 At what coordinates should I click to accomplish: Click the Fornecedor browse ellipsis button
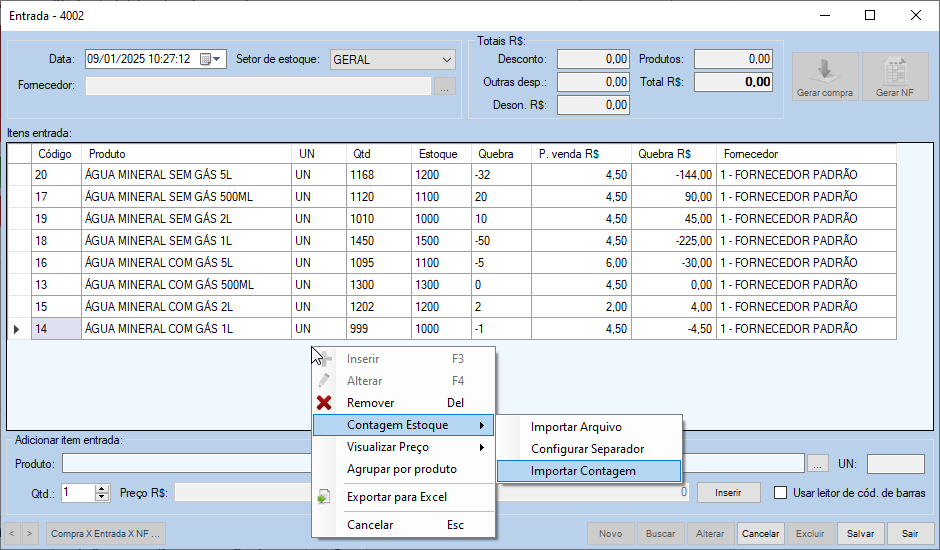pos(445,86)
